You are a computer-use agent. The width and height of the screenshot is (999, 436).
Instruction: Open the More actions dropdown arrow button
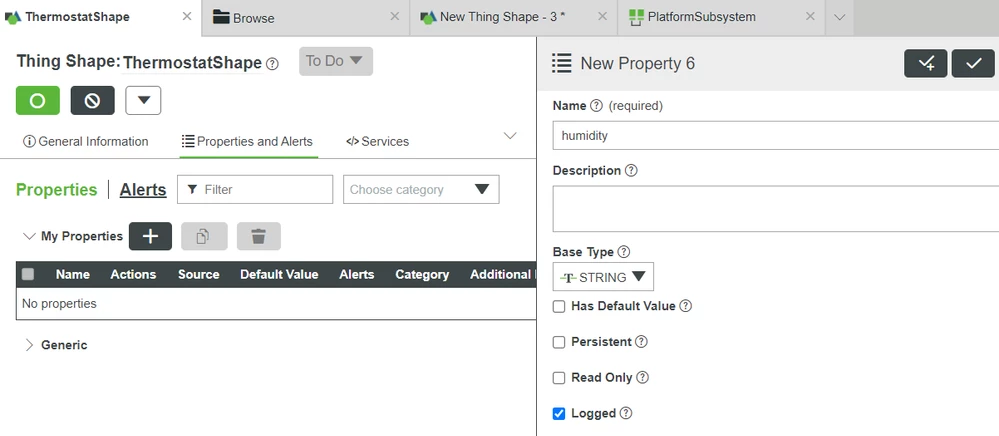143,101
